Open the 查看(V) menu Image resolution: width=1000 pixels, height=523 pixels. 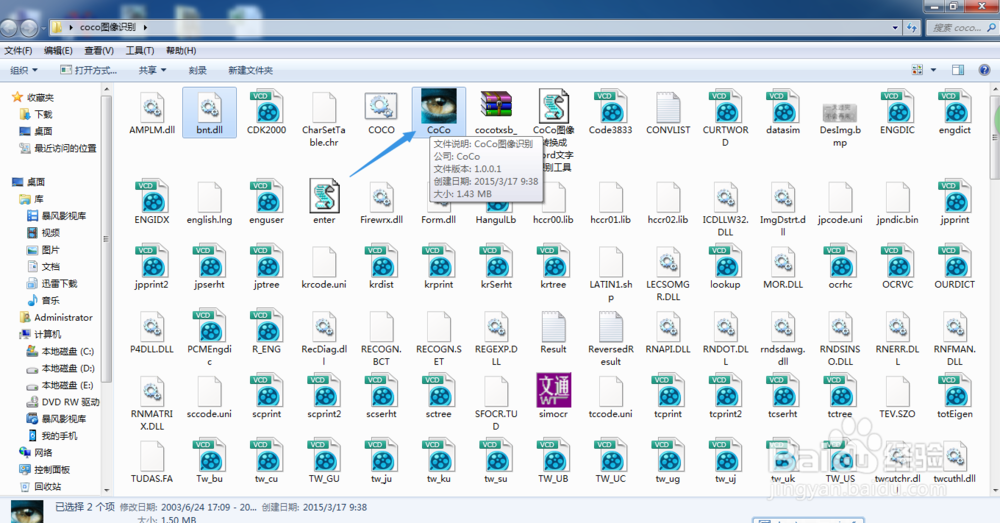click(99, 50)
